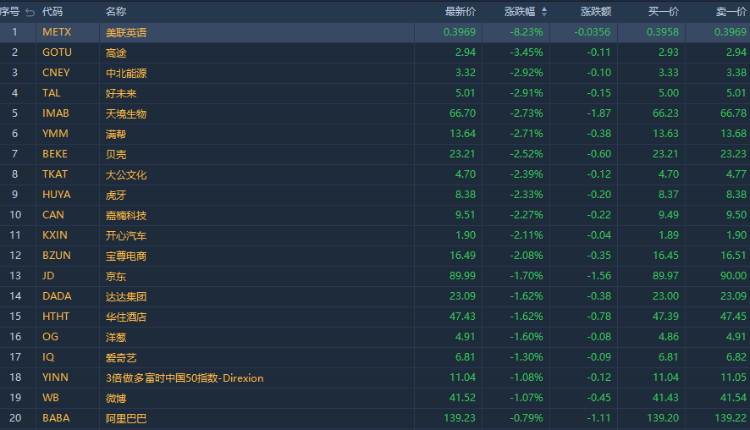Select the HTHT ticker code
750x430 pixels.
coord(55,317)
